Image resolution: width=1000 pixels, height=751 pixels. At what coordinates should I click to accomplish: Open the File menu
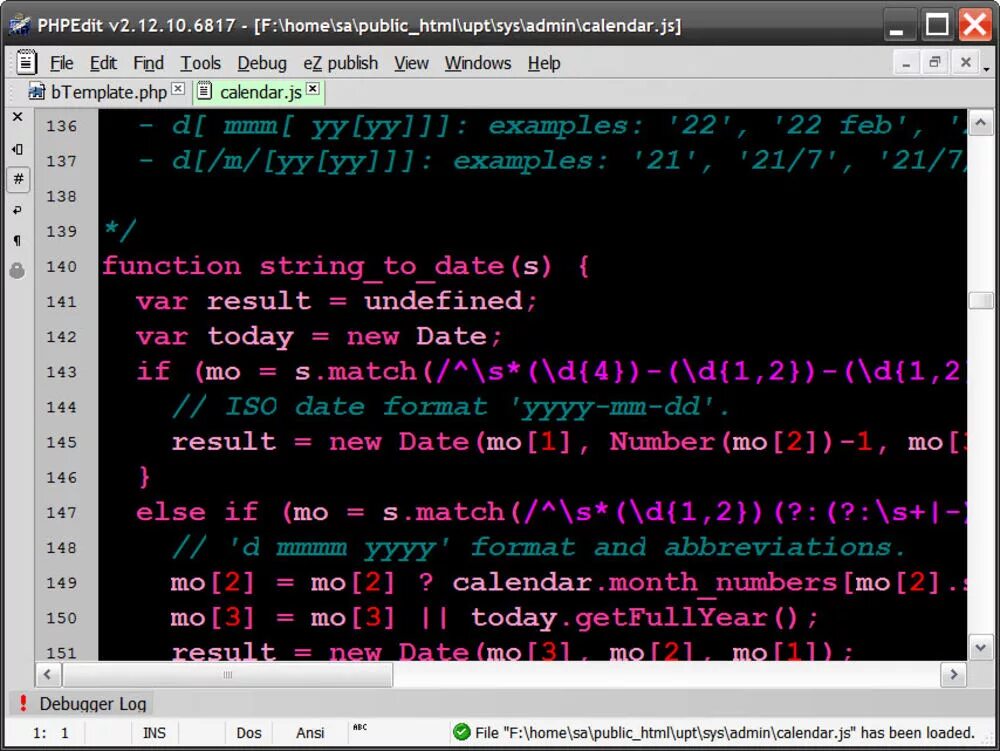coord(61,63)
